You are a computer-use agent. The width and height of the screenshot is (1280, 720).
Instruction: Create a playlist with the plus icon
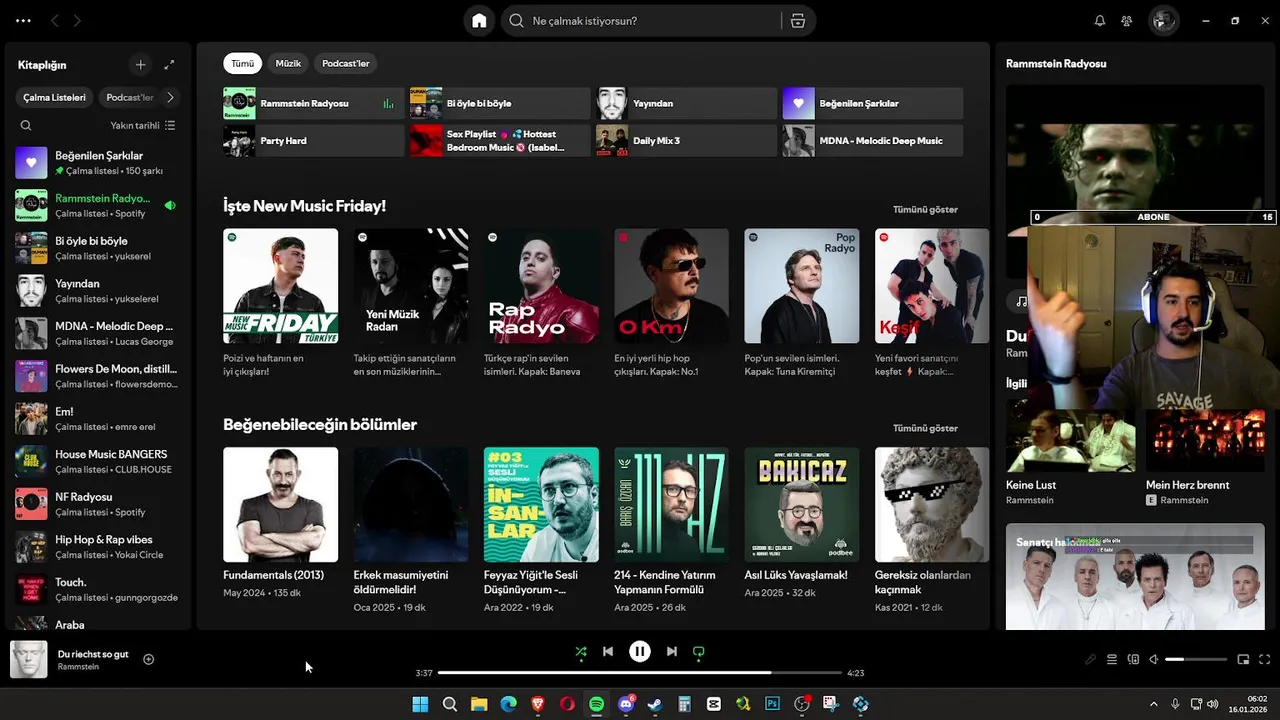tap(140, 65)
